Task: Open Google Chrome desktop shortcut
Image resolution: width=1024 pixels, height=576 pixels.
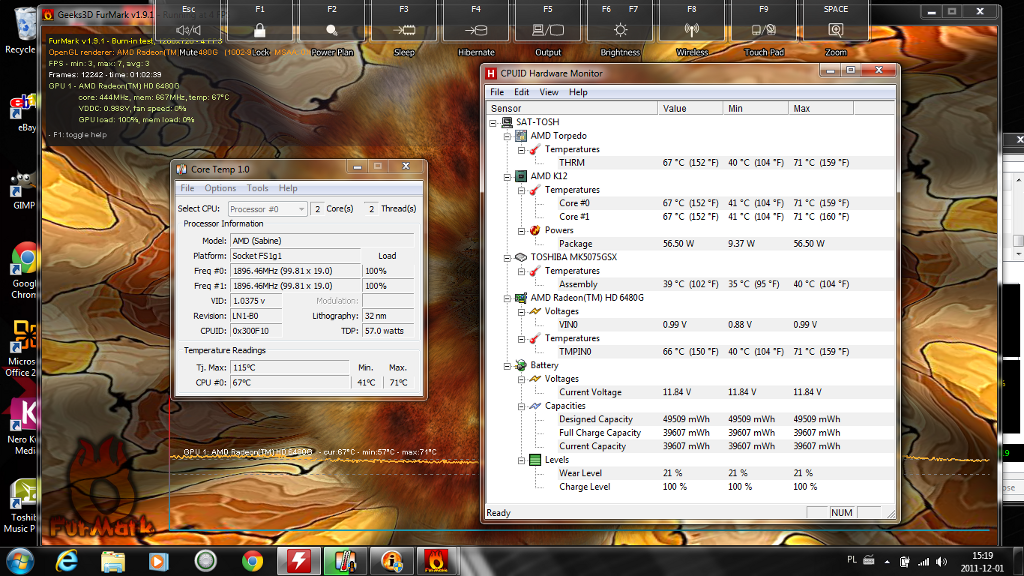Action: 24,271
